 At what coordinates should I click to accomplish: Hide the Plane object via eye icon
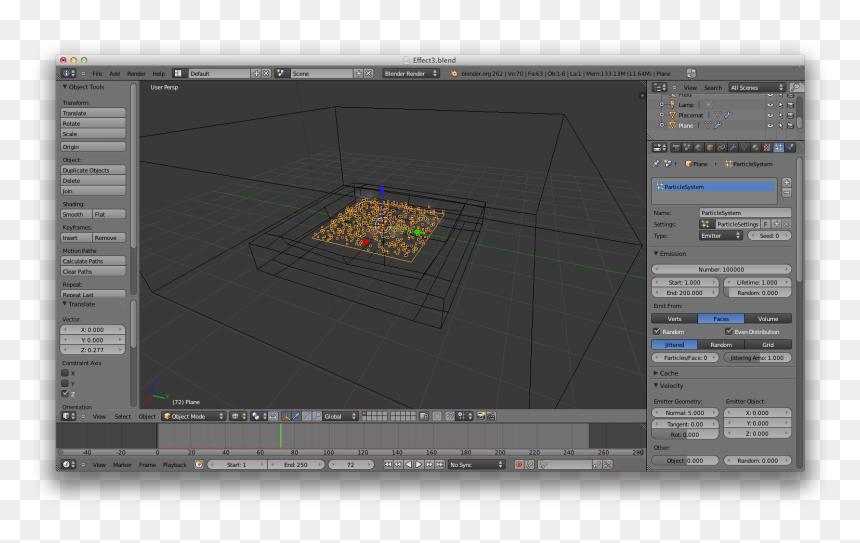[770, 126]
